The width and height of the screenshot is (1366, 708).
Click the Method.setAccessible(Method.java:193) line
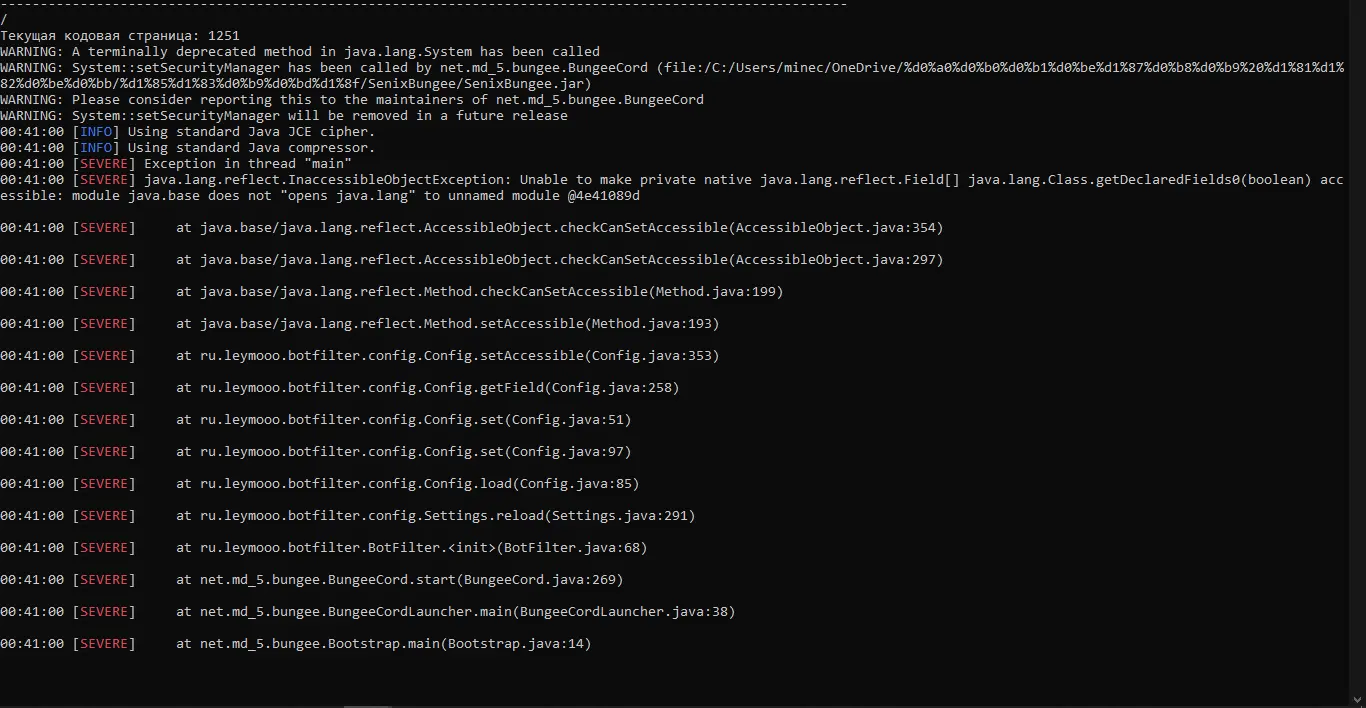tap(360, 324)
